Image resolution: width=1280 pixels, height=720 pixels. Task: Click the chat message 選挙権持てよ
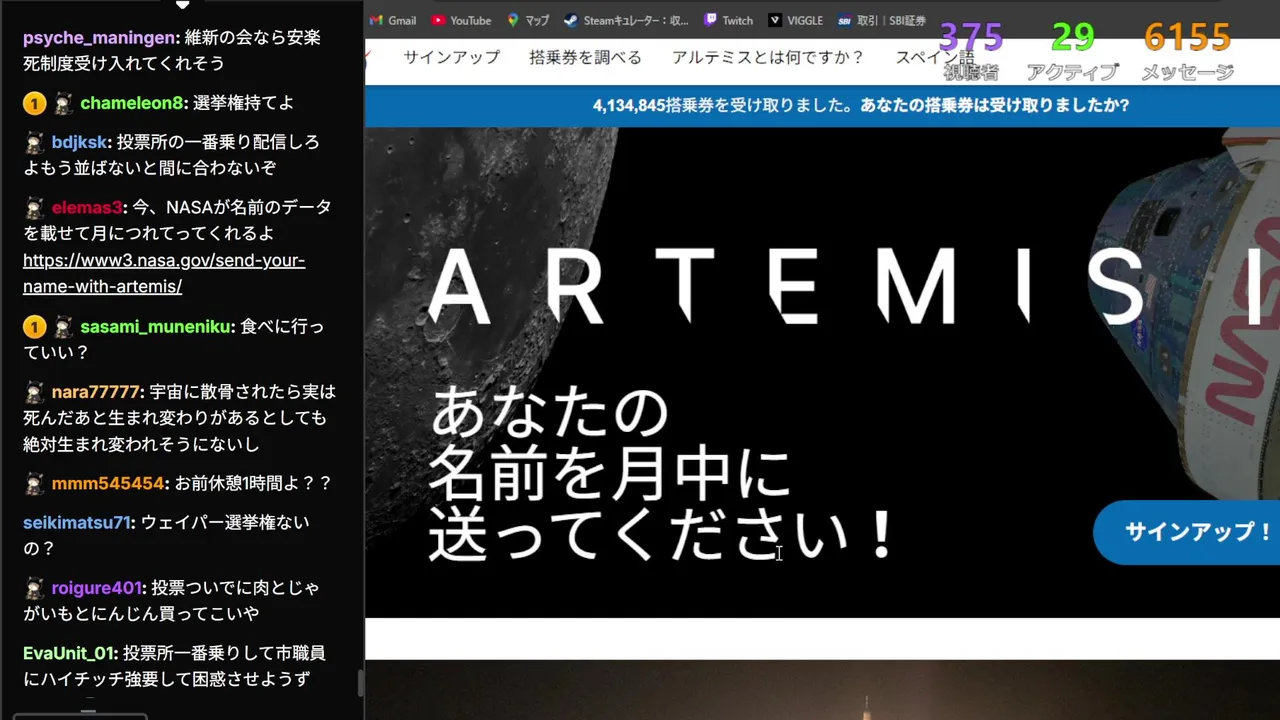click(244, 103)
